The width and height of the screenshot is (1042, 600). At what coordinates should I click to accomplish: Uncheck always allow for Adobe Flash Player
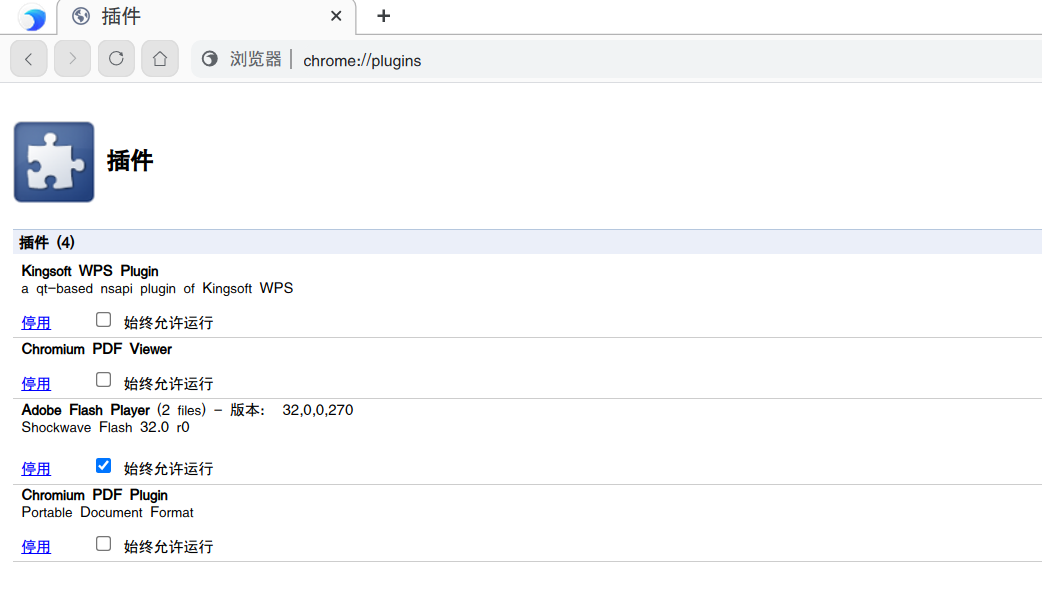click(103, 466)
